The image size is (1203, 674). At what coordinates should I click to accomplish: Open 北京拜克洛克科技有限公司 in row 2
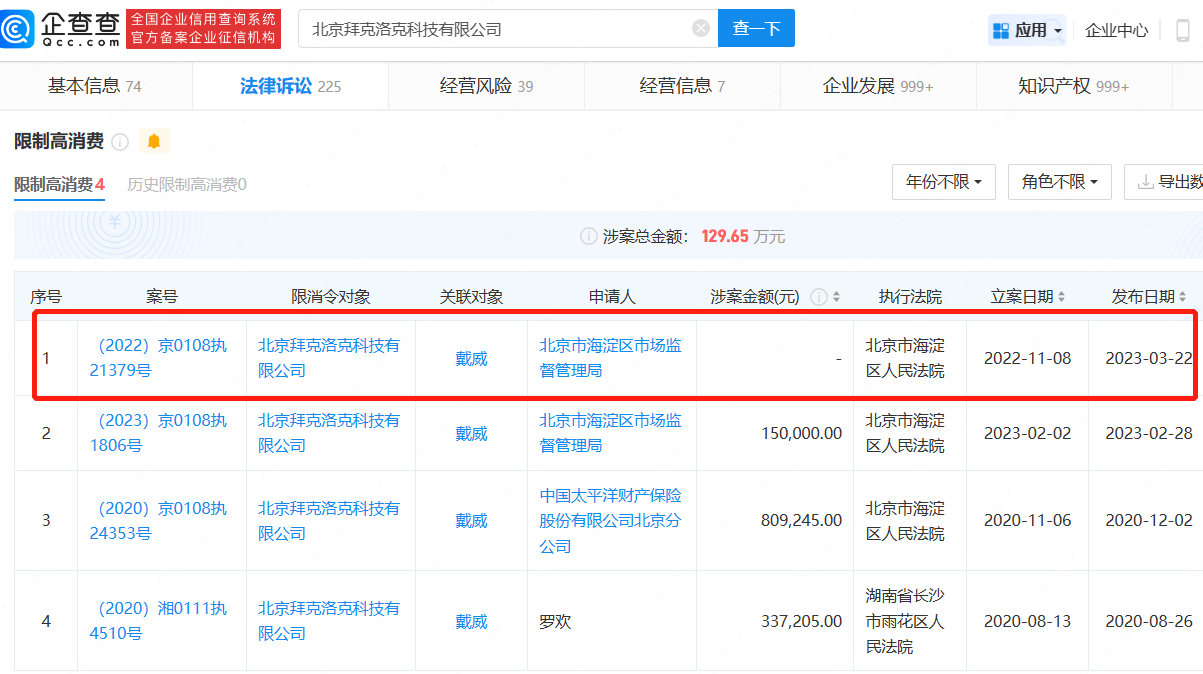pyautogui.click(x=329, y=433)
